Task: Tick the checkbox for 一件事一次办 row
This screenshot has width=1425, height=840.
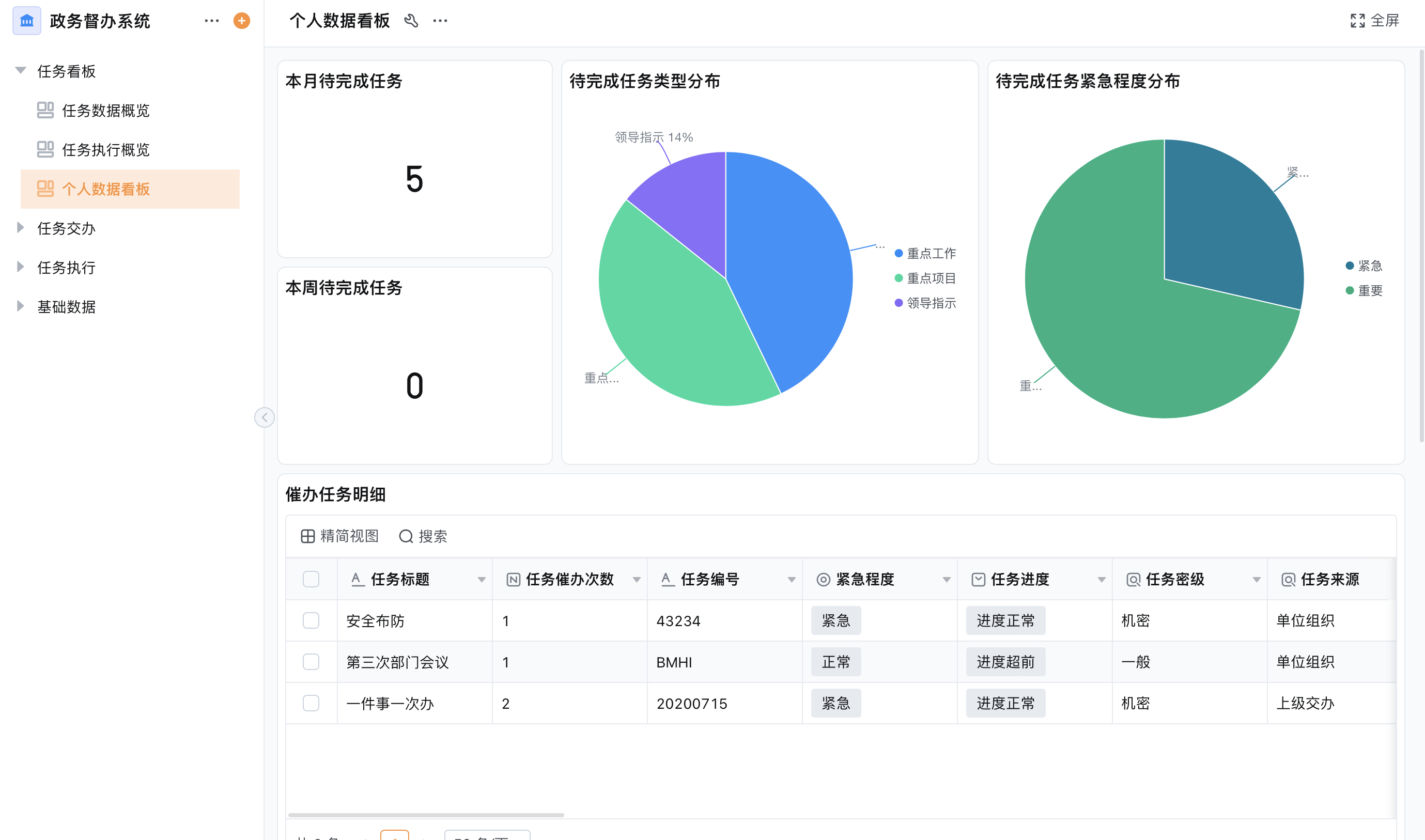Action: (x=311, y=703)
